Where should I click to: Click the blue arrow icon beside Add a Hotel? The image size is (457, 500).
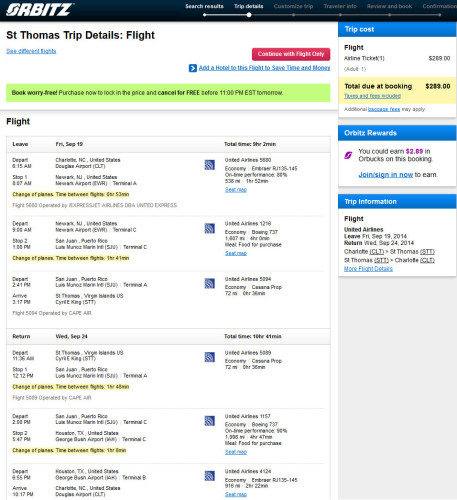(193, 68)
